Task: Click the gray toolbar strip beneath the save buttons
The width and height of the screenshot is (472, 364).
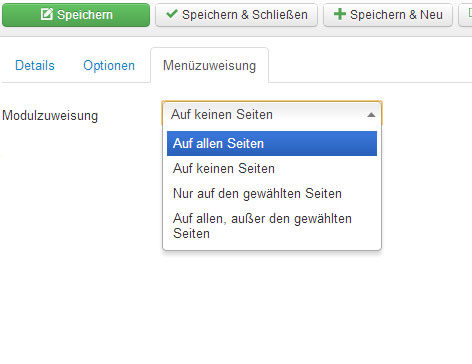Action: click(x=236, y=32)
